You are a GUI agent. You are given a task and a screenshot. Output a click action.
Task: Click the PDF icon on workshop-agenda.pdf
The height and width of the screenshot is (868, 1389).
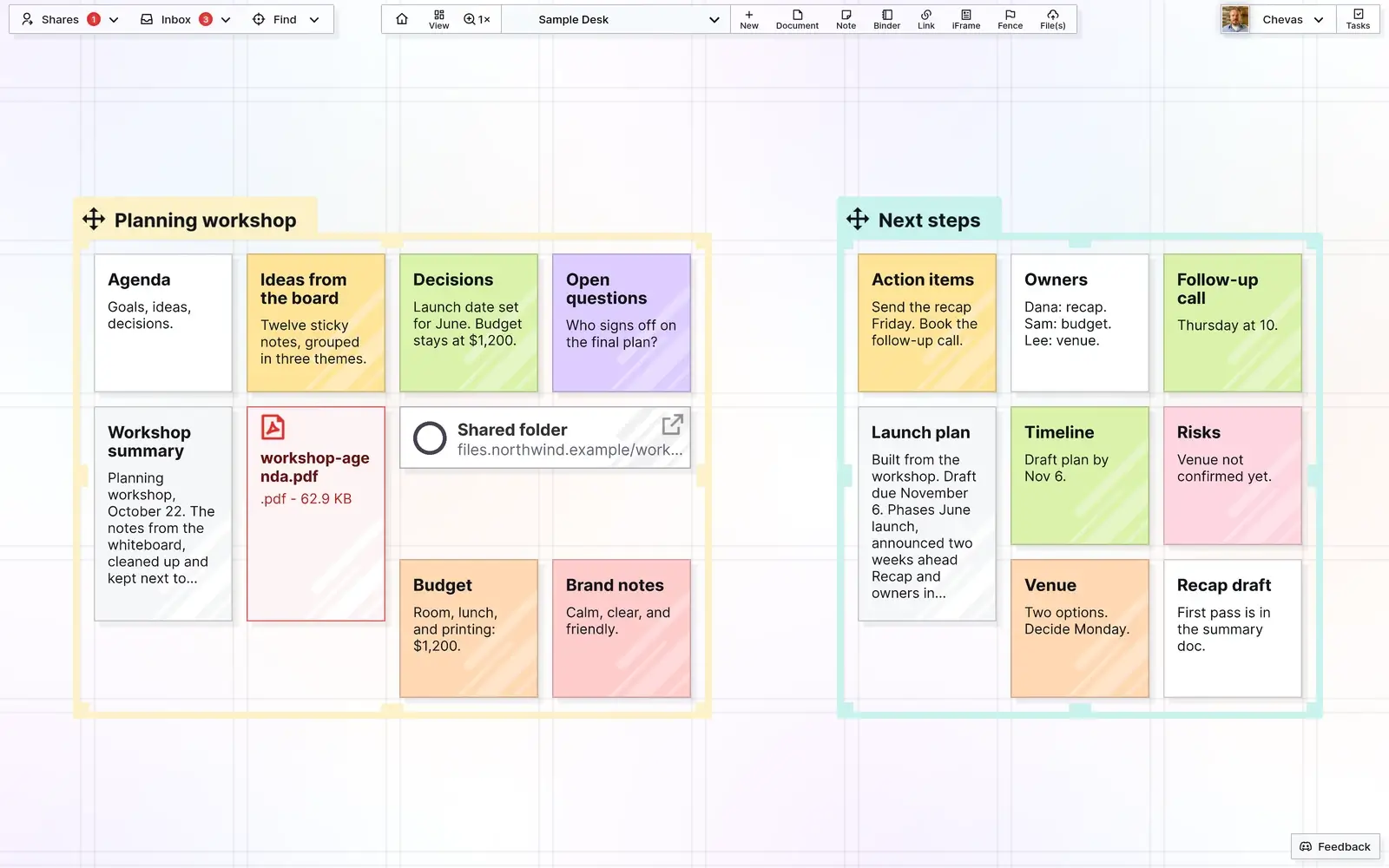pos(273,427)
